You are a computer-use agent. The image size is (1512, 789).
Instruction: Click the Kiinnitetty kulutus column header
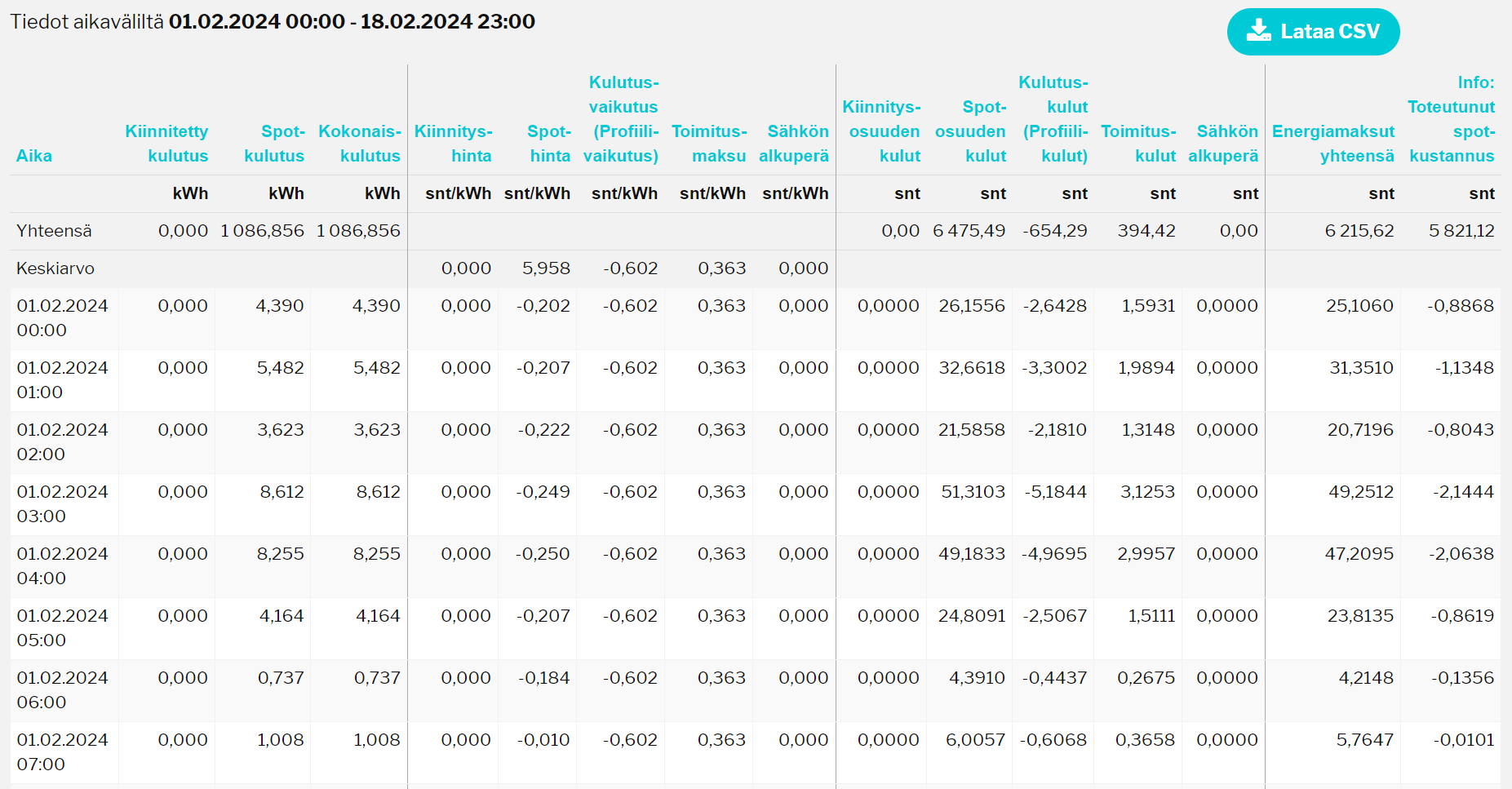(167, 144)
